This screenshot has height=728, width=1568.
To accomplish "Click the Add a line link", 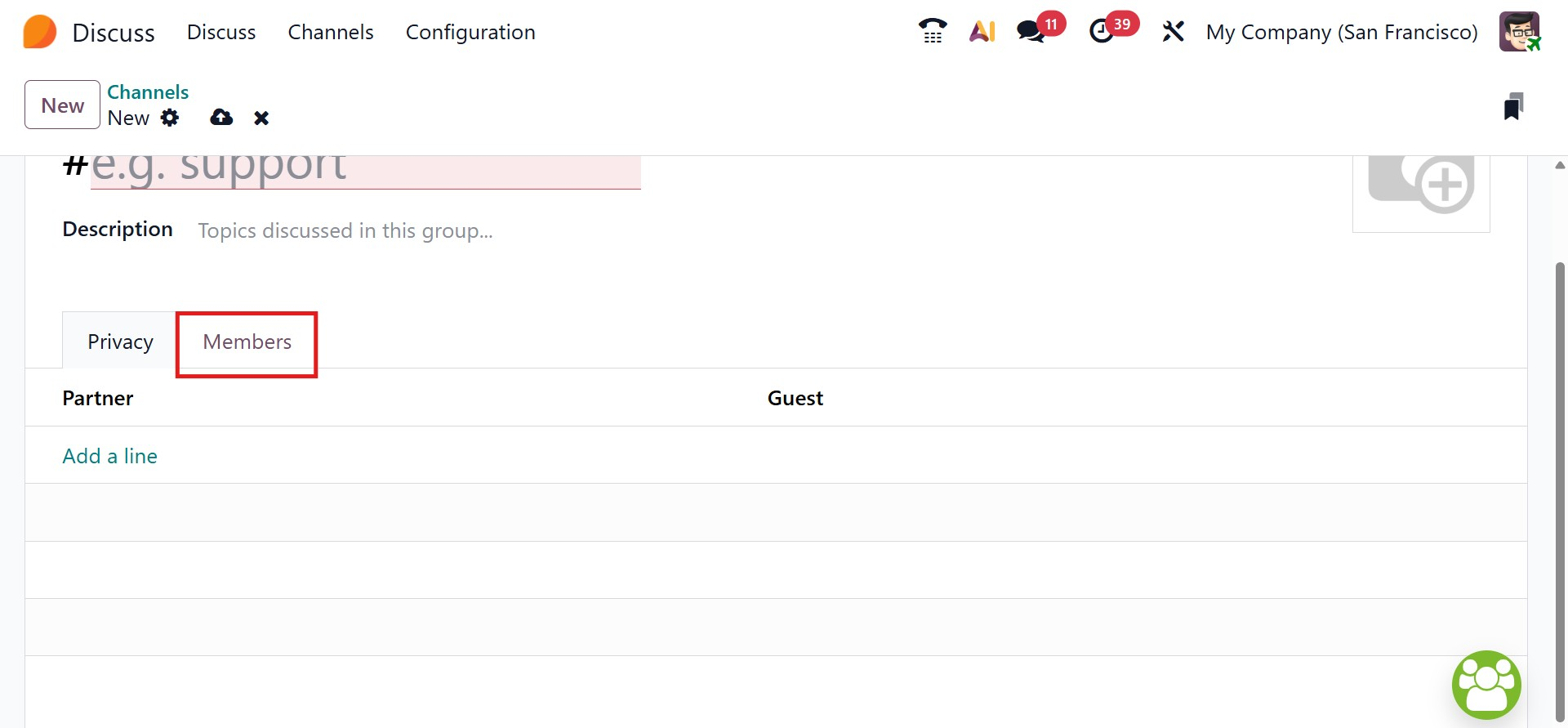I will pos(110,456).
